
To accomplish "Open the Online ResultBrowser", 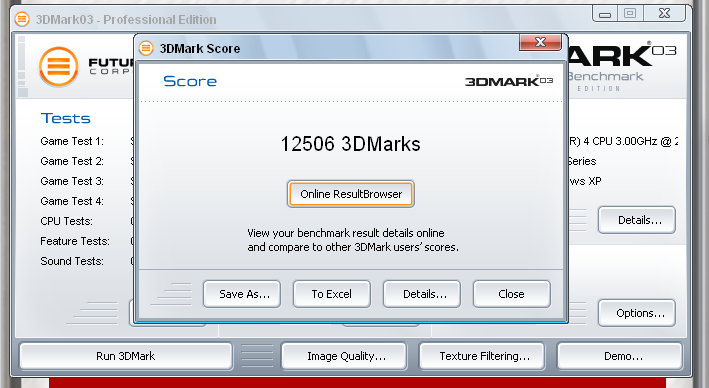I will coord(351,194).
